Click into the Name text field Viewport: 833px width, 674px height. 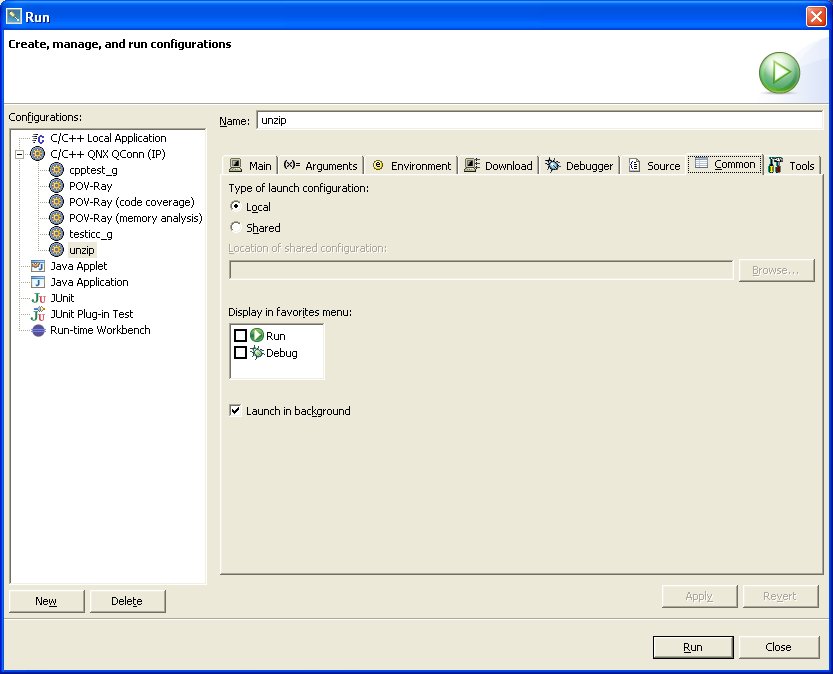coord(538,121)
